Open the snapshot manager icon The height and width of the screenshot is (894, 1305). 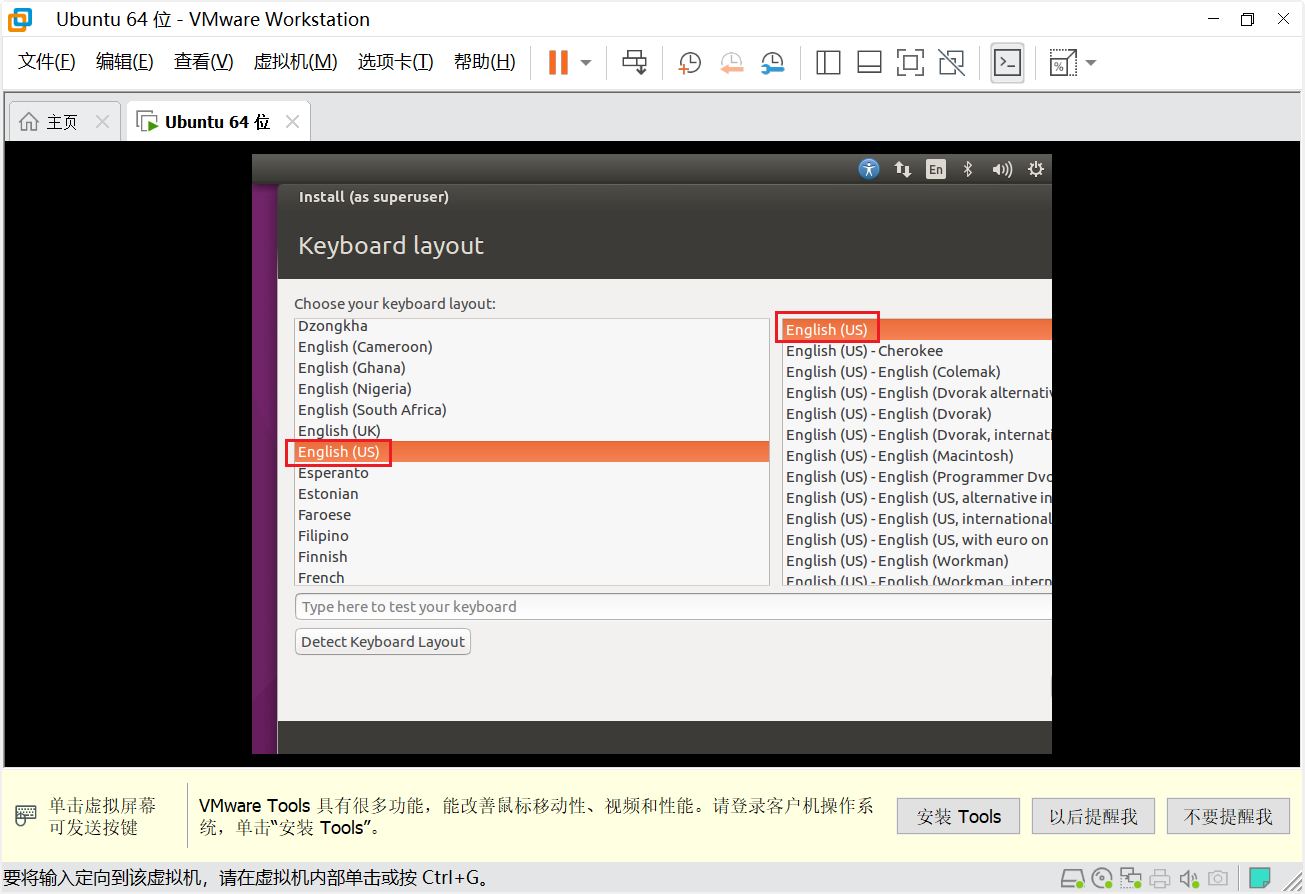[772, 63]
